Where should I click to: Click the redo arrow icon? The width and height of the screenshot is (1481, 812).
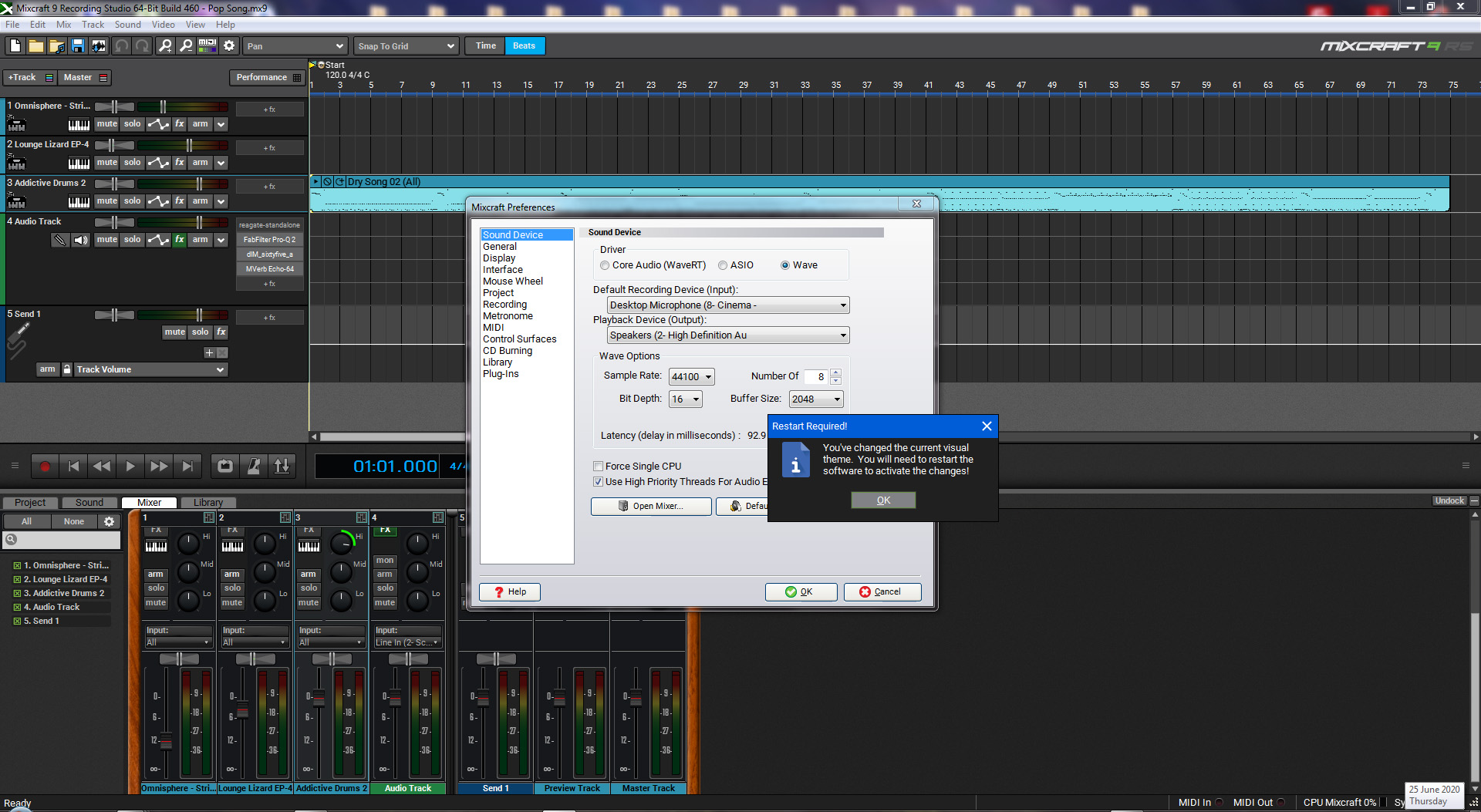142,46
